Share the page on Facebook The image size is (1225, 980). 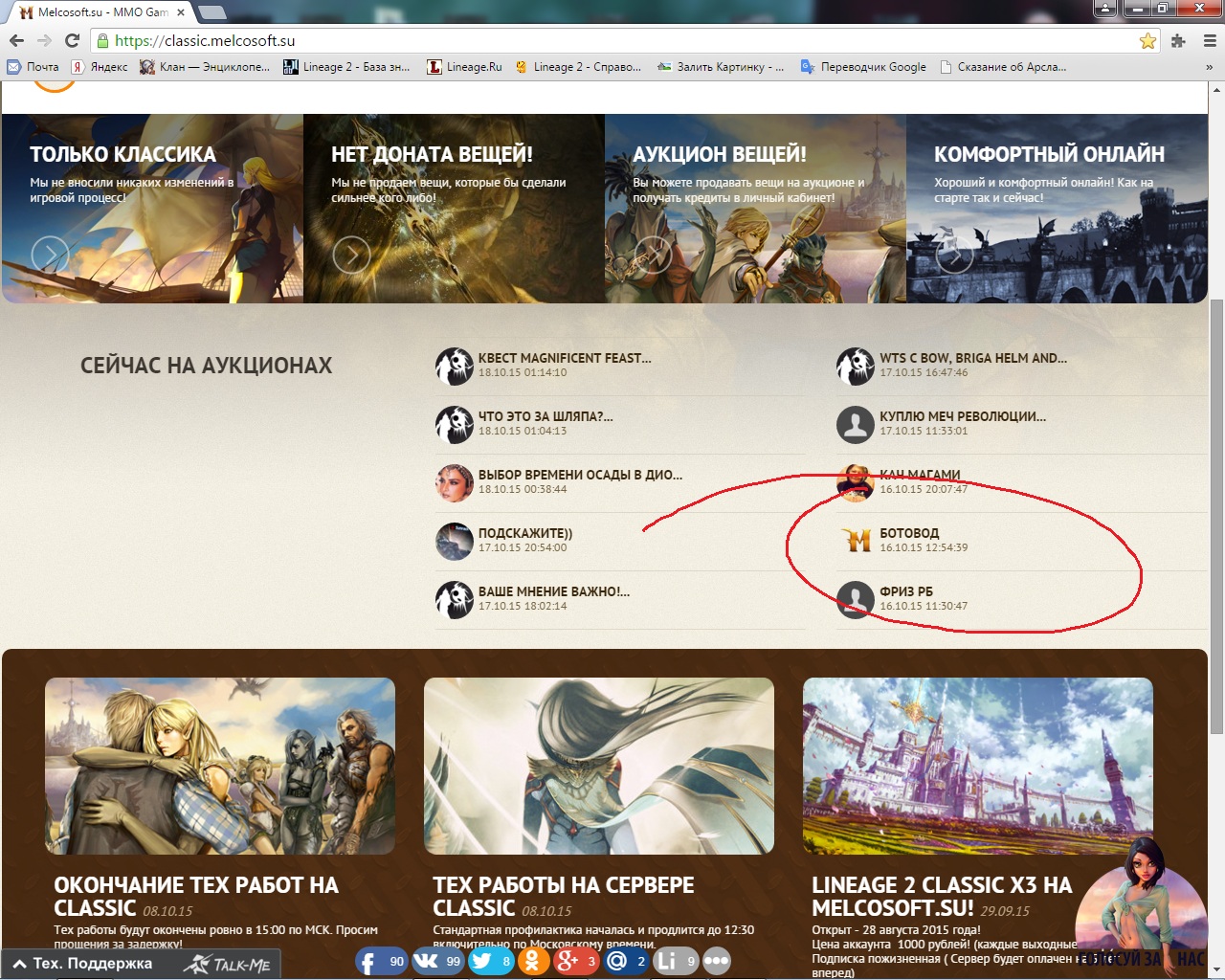click(382, 961)
